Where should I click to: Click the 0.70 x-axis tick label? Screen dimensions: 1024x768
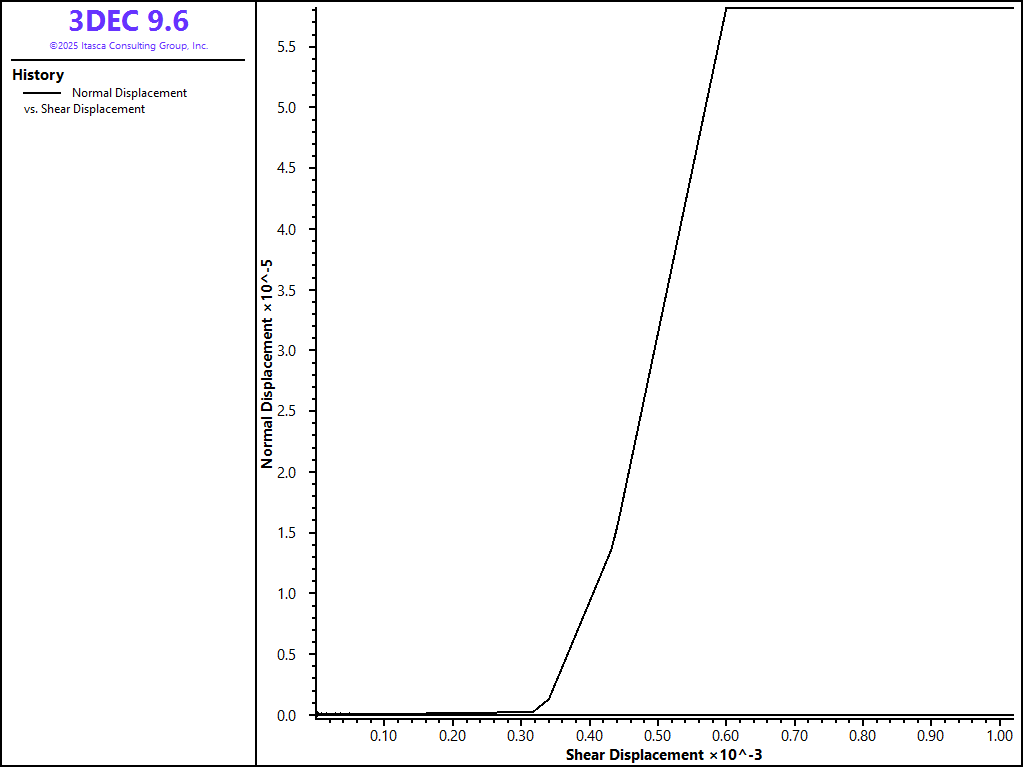[x=794, y=736]
